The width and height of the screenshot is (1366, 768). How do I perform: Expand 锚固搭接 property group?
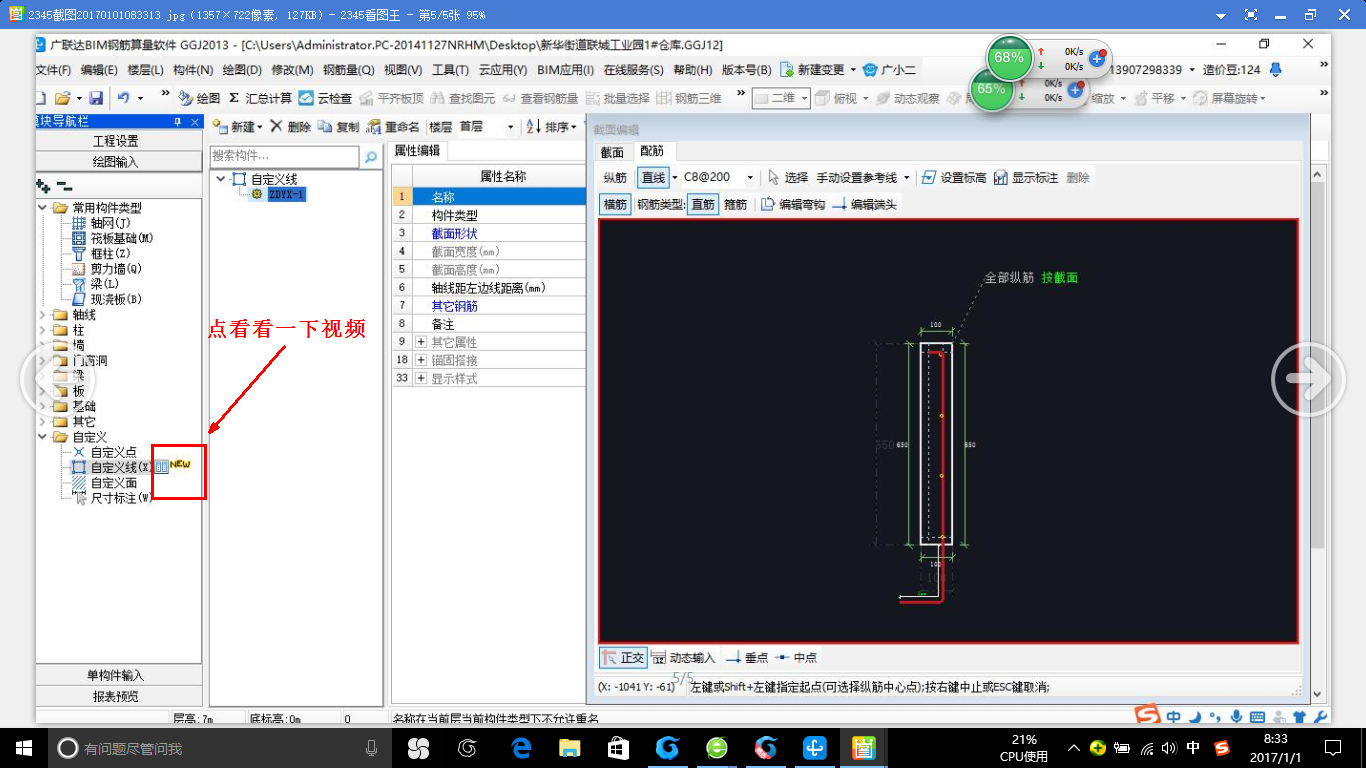pos(421,360)
